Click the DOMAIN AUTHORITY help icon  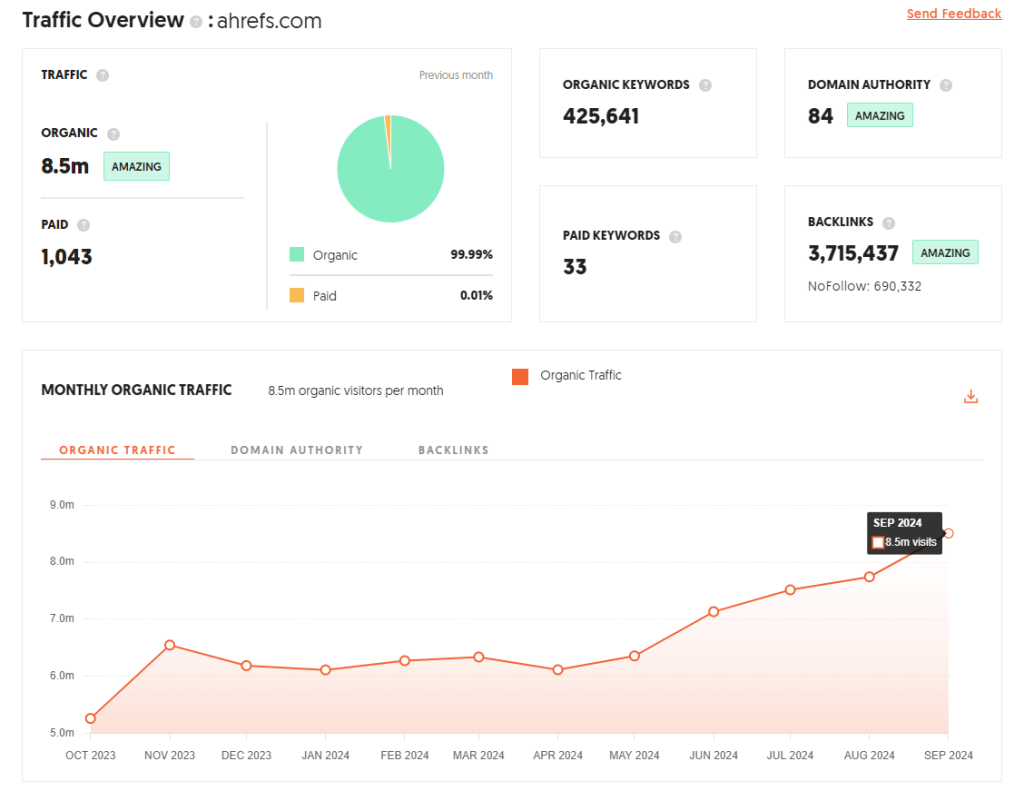click(946, 85)
